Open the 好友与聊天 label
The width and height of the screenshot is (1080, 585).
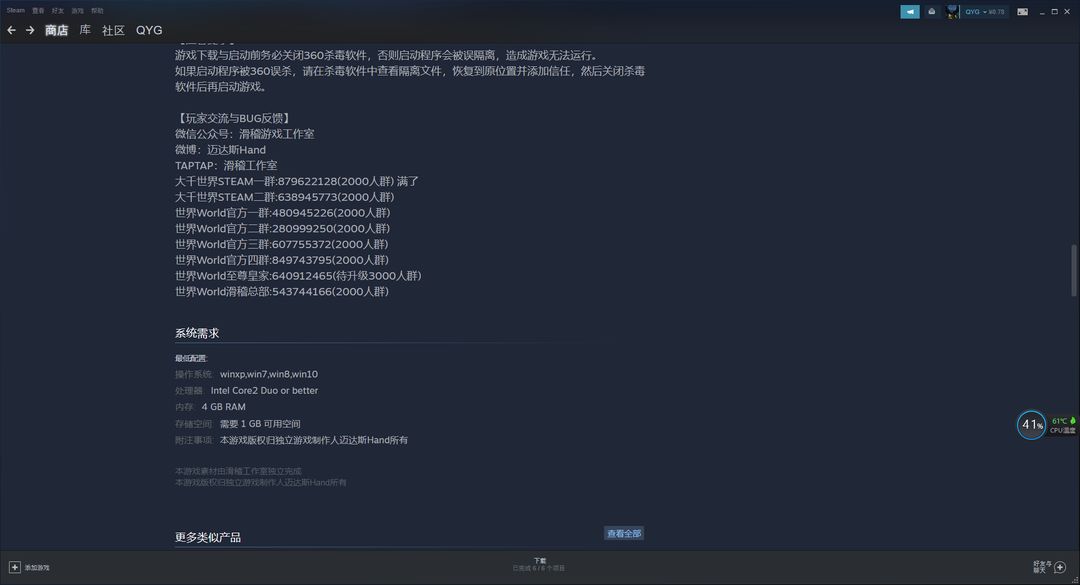pos(1041,567)
